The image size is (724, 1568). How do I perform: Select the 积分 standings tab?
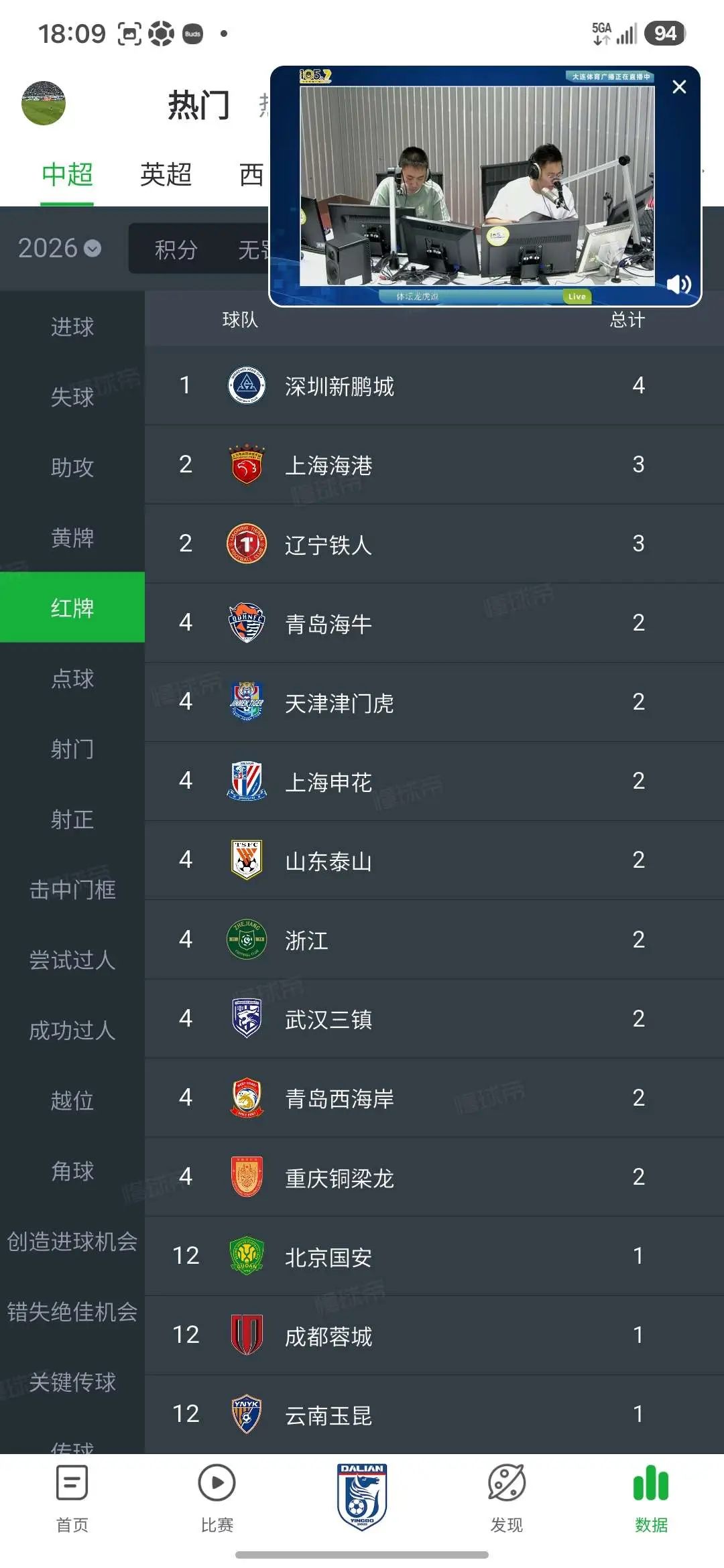point(176,250)
